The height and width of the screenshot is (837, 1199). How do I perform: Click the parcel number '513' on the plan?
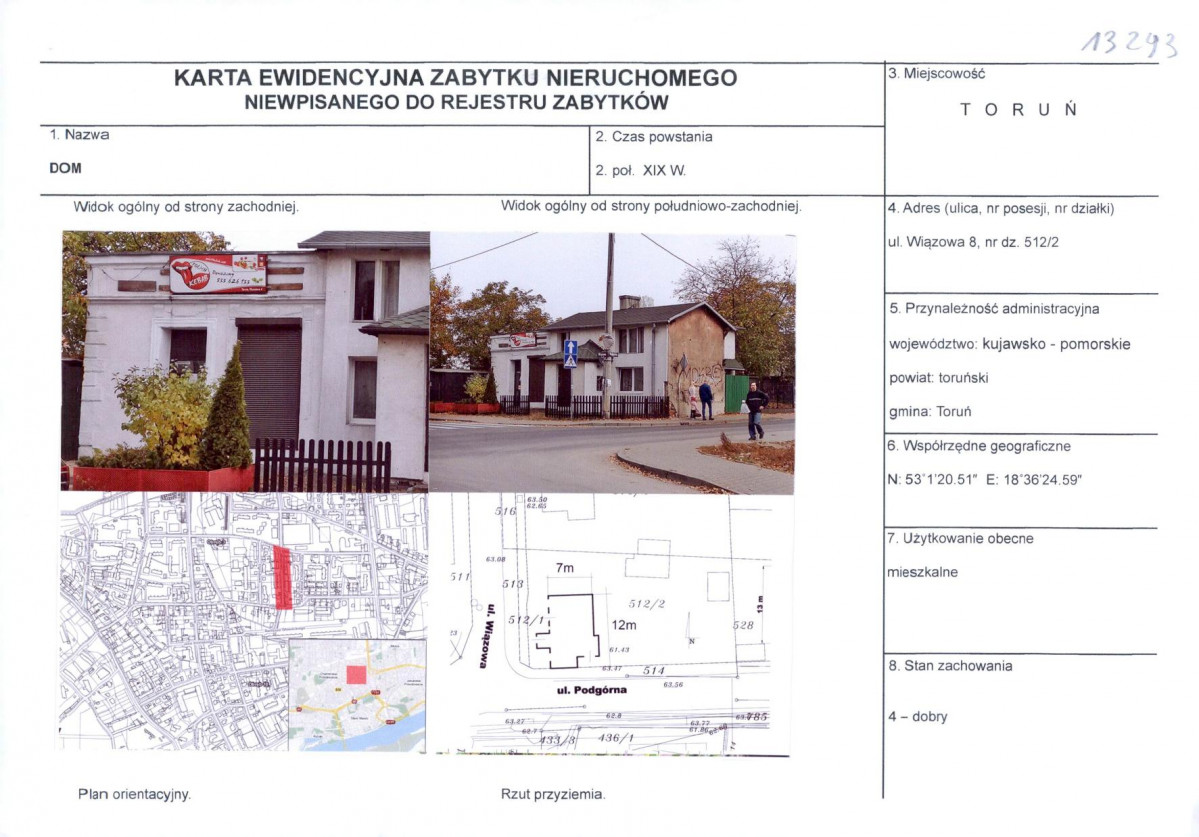coord(513,584)
